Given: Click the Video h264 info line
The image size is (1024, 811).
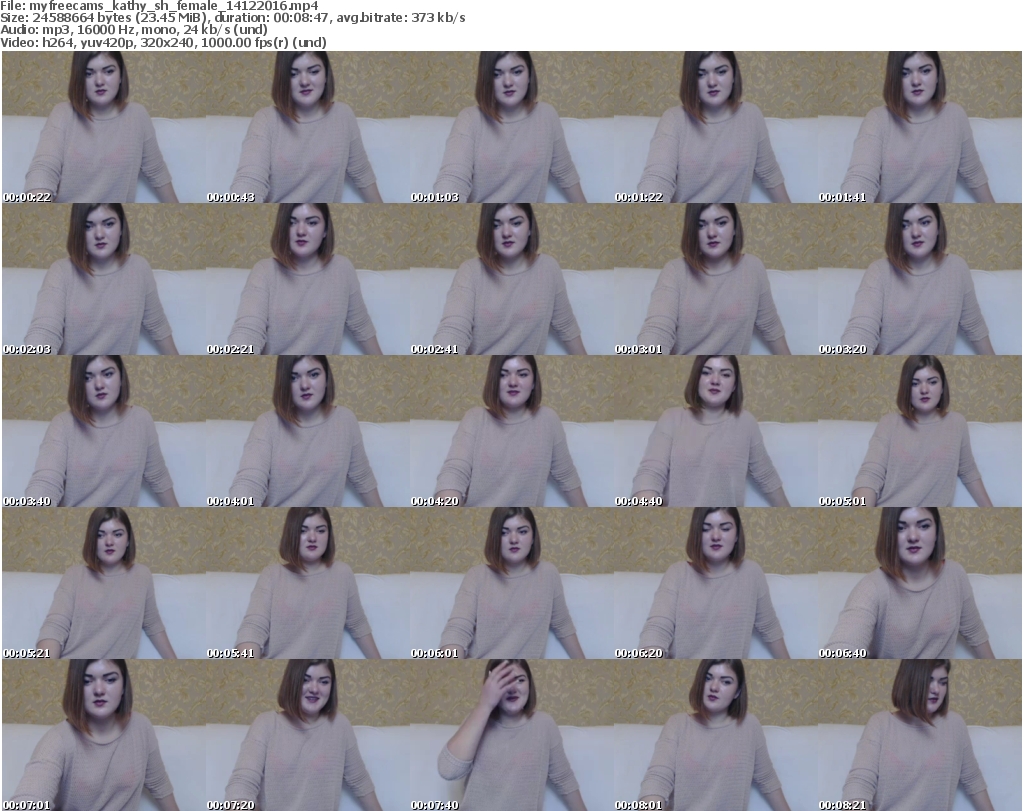Looking at the screenshot, I should point(165,42).
